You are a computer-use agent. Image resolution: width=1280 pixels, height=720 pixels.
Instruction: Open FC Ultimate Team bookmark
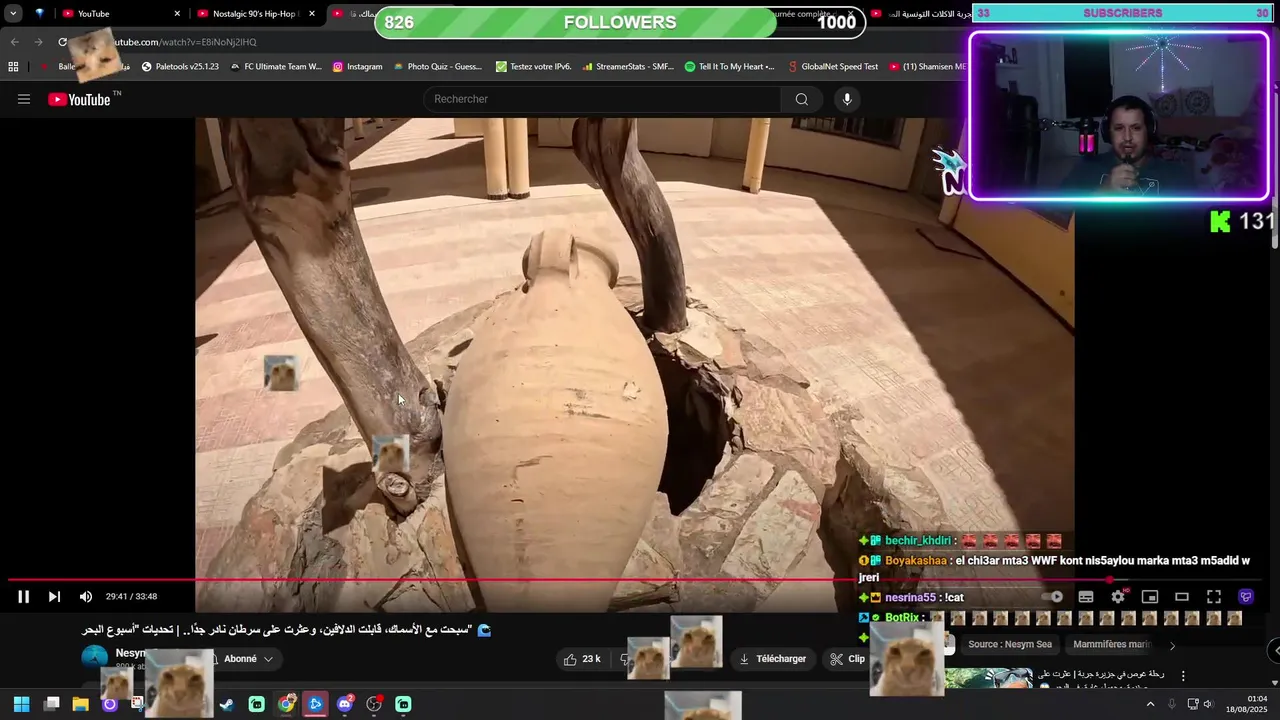pyautogui.click(x=275, y=67)
